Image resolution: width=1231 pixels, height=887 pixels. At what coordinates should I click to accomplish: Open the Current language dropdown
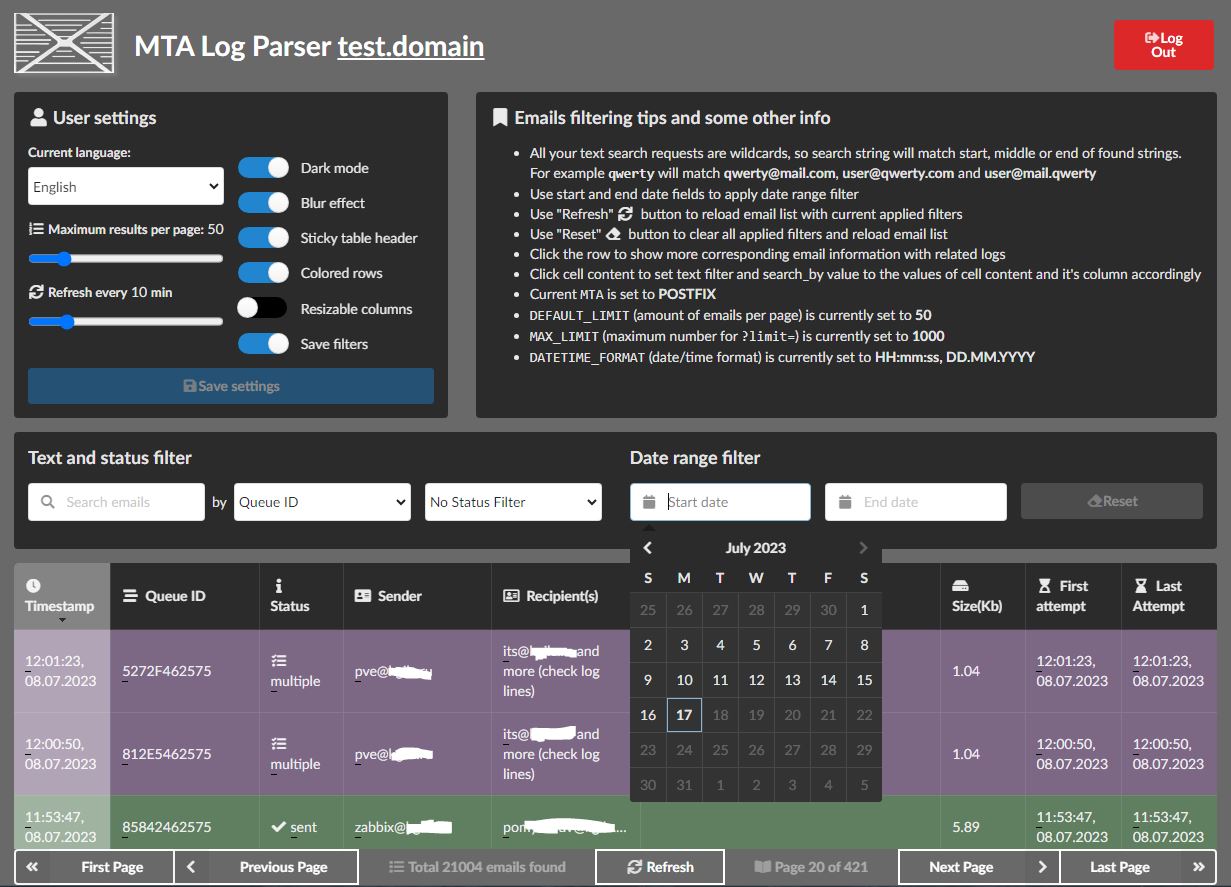point(125,187)
